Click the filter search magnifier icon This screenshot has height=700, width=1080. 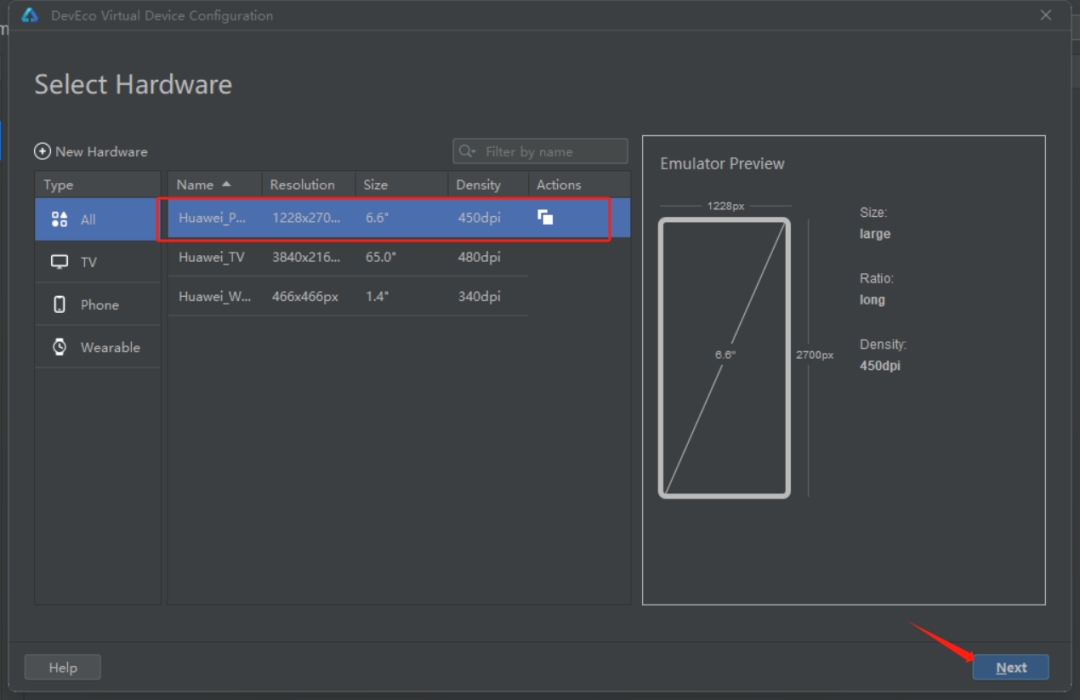point(467,152)
